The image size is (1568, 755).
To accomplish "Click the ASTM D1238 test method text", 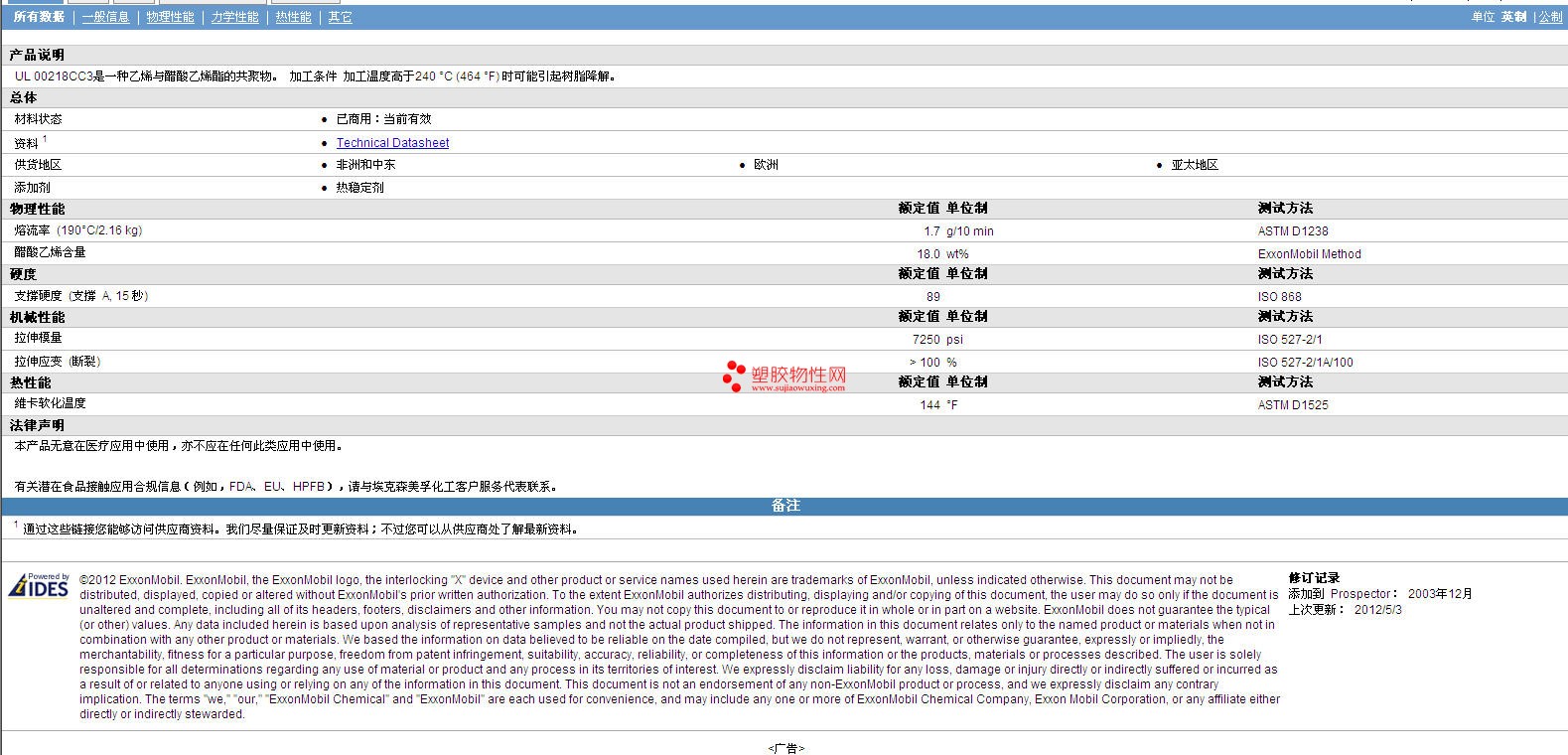I will (1293, 231).
